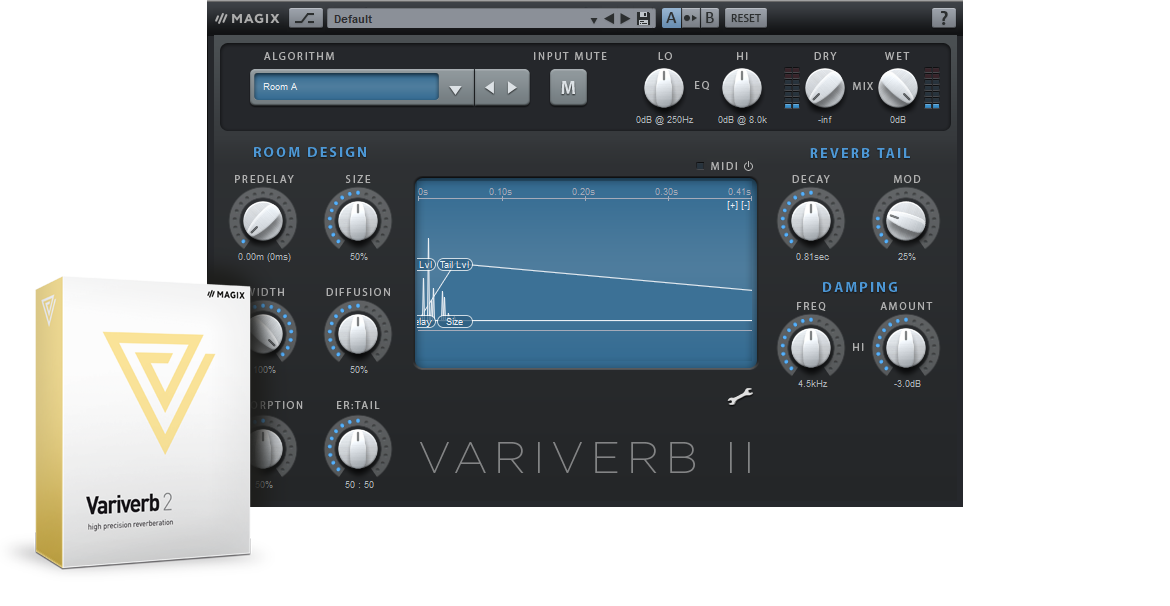Click the 50 : 50 ER:Tail value

[x=360, y=484]
